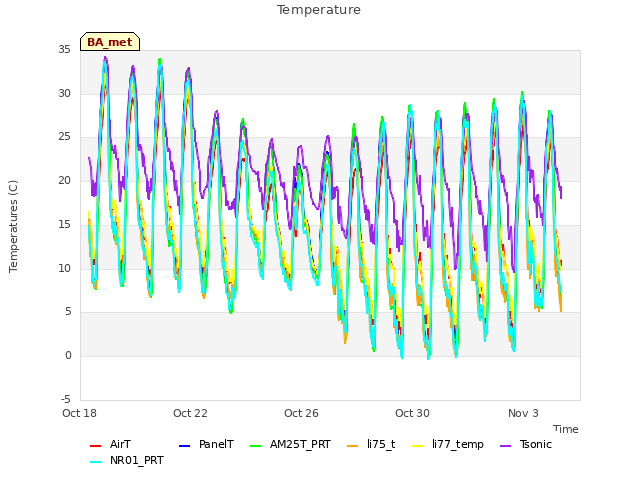Click the 5 y-axis tick label
This screenshot has width=640, height=480.
point(68,312)
